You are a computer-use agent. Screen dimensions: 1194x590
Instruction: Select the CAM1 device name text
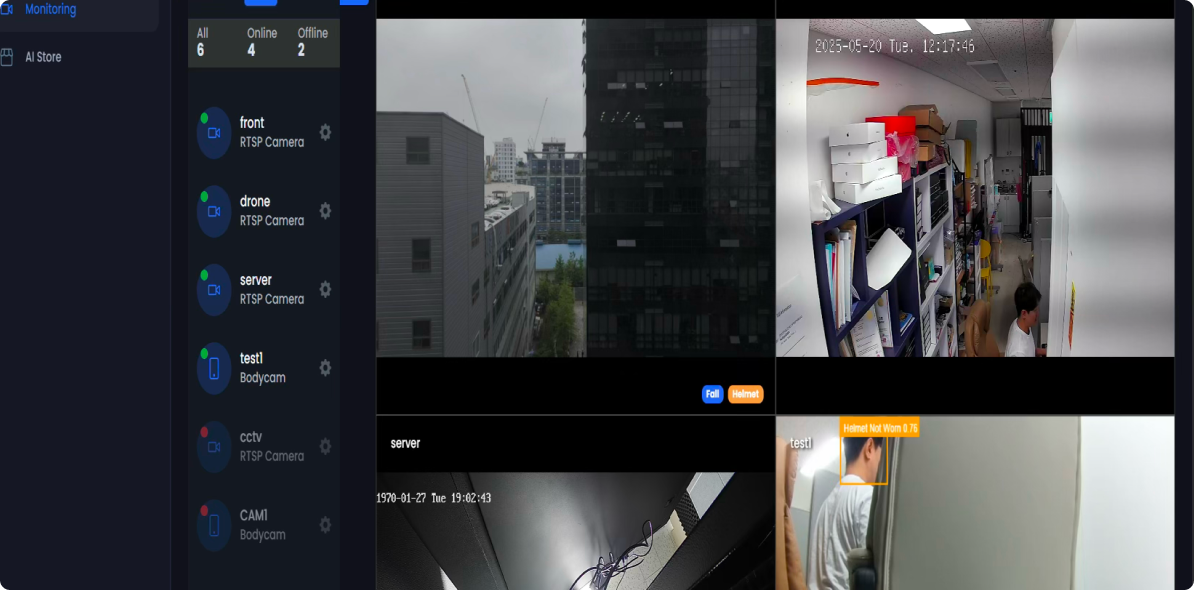[x=254, y=515]
